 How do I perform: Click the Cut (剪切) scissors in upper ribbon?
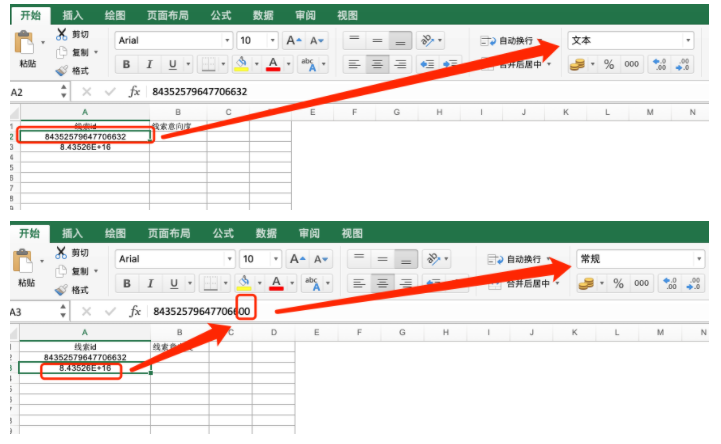pos(61,35)
